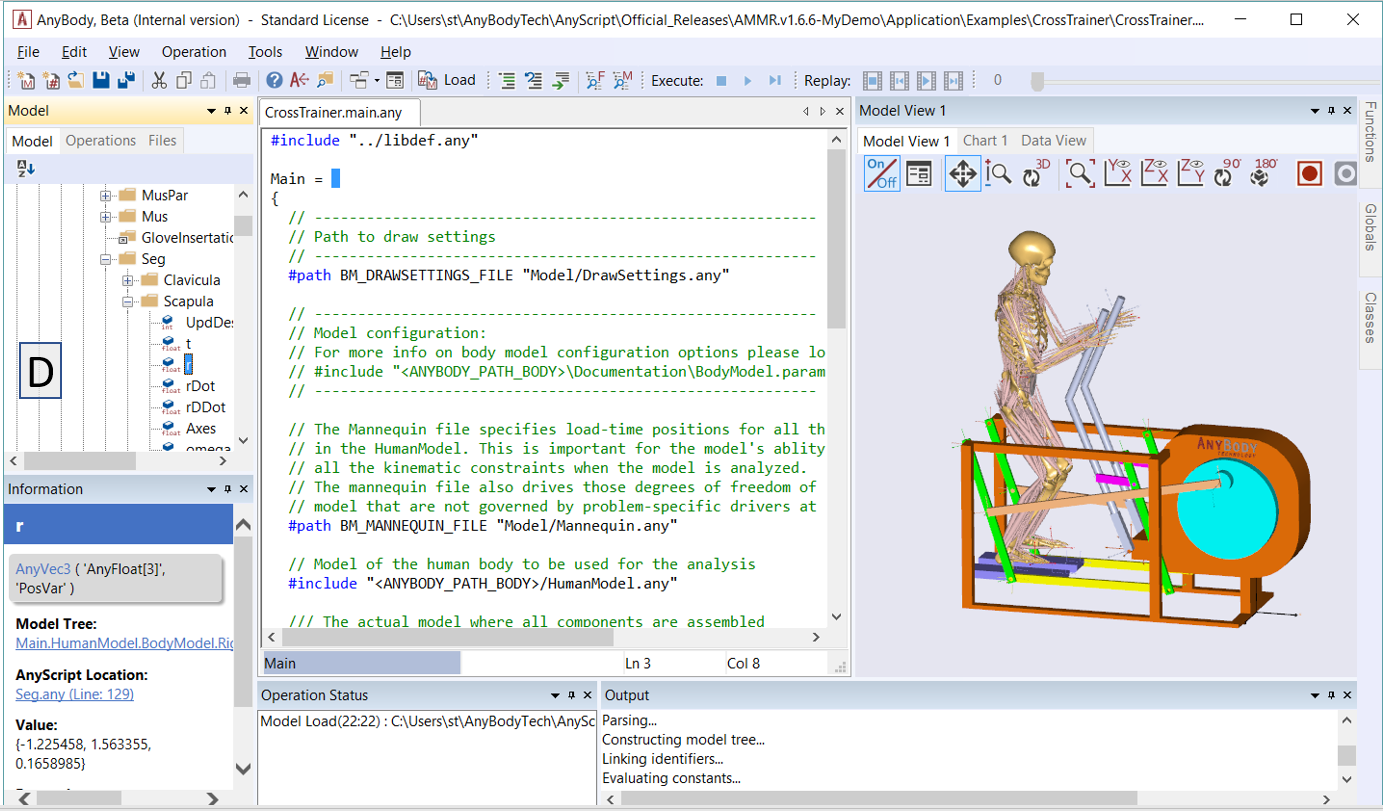Image resolution: width=1383 pixels, height=811 pixels.
Task: Click the green arrow indent icon
Action: click(x=561, y=80)
